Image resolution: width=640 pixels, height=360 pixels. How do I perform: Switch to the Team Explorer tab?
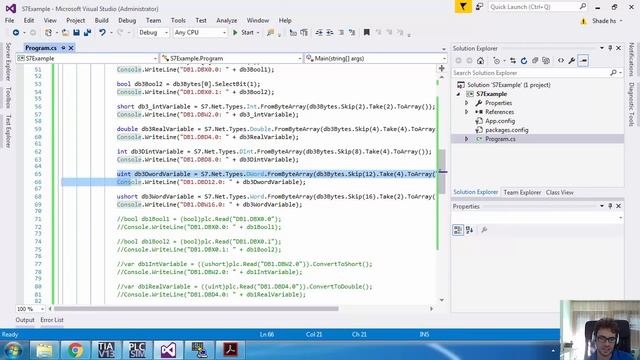tap(522, 192)
